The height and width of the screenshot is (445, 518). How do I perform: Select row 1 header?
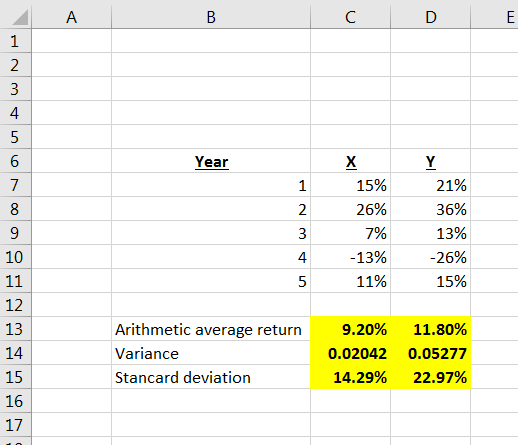tap(15, 41)
